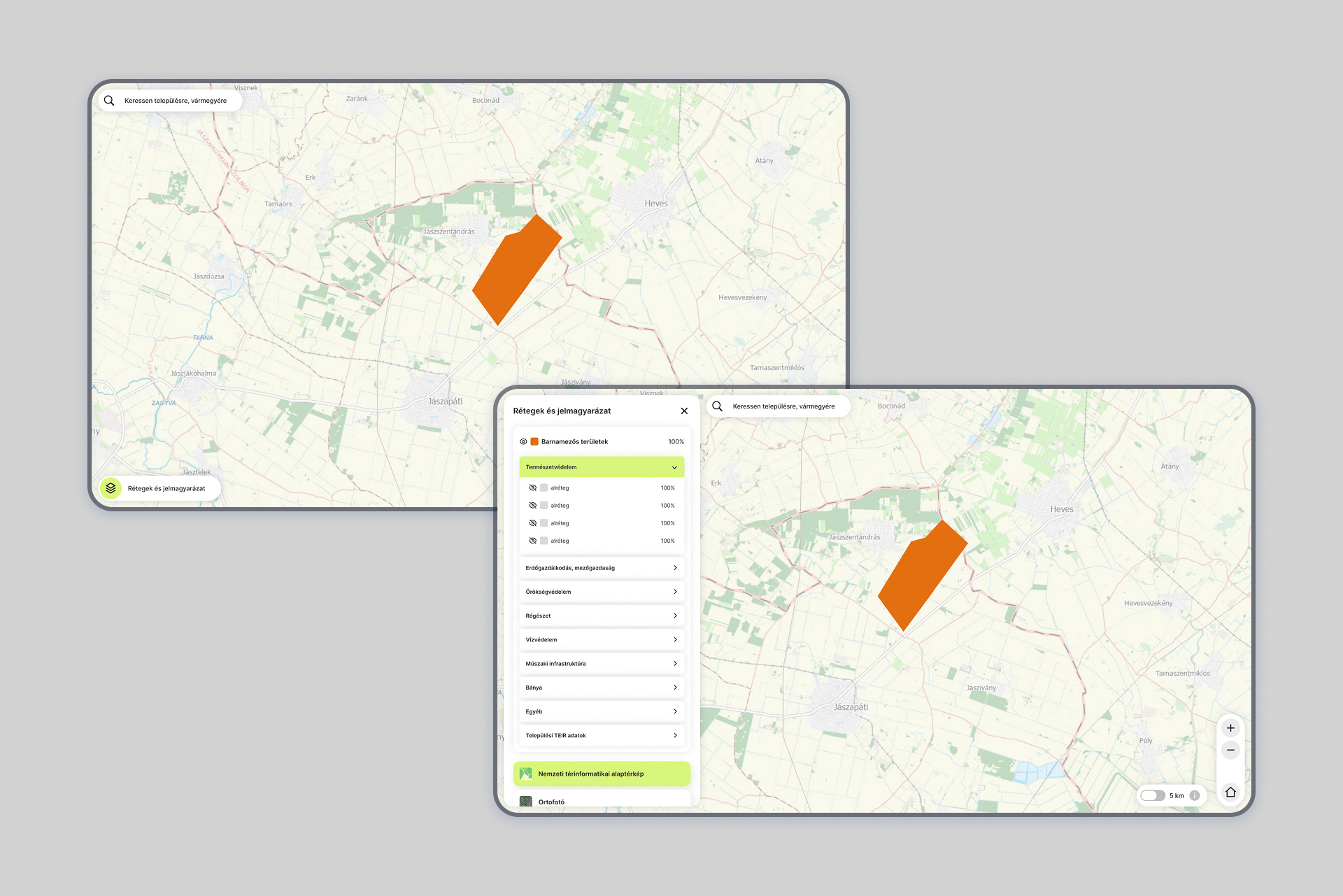Click the zoom out minus button
The width and height of the screenshot is (1343, 896).
tap(1230, 751)
